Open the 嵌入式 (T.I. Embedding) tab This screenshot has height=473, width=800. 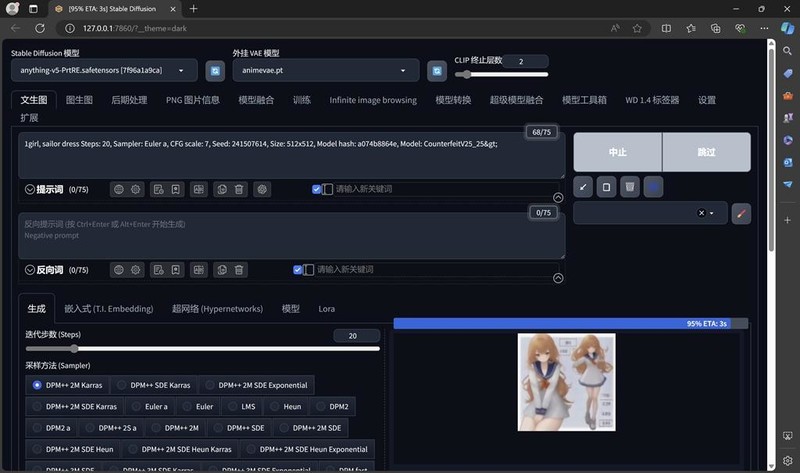(109, 309)
